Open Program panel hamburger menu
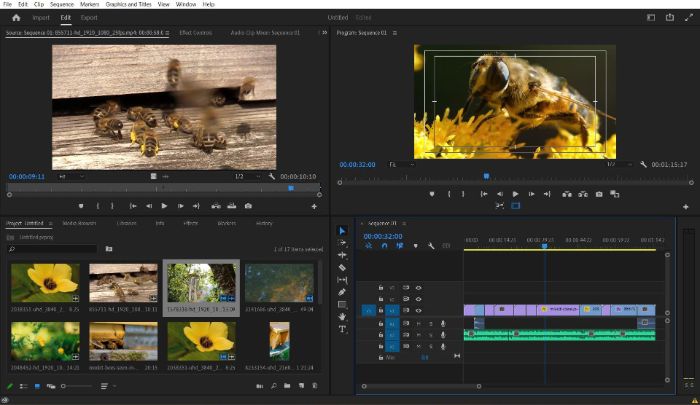The image size is (700, 405). coord(395,33)
